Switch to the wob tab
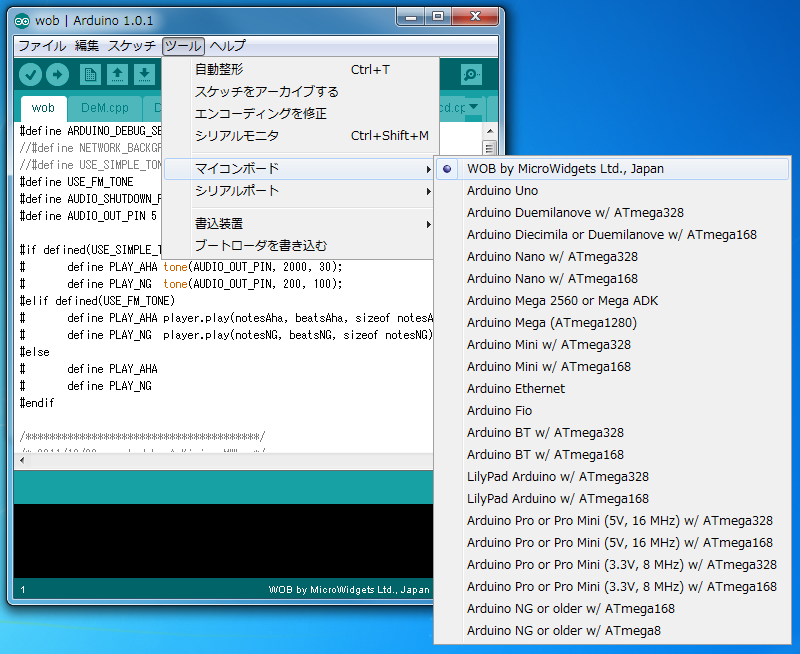Screen dimensions: 800x654 tap(43, 108)
